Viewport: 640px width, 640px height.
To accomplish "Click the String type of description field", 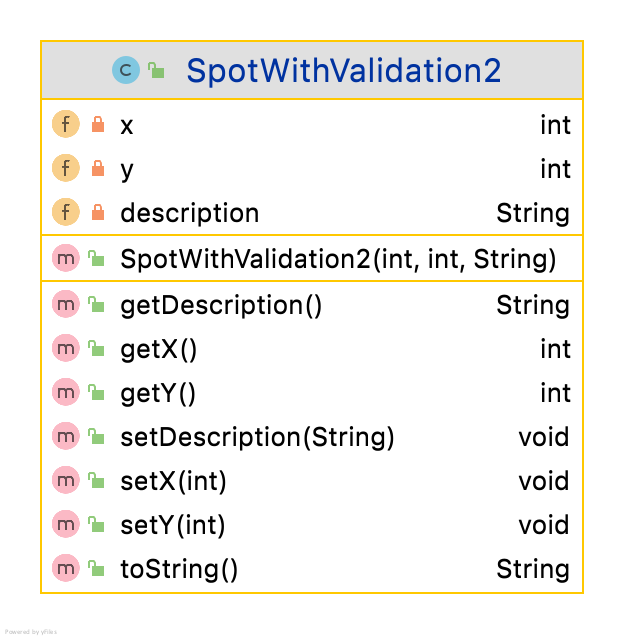I will pos(532,213).
